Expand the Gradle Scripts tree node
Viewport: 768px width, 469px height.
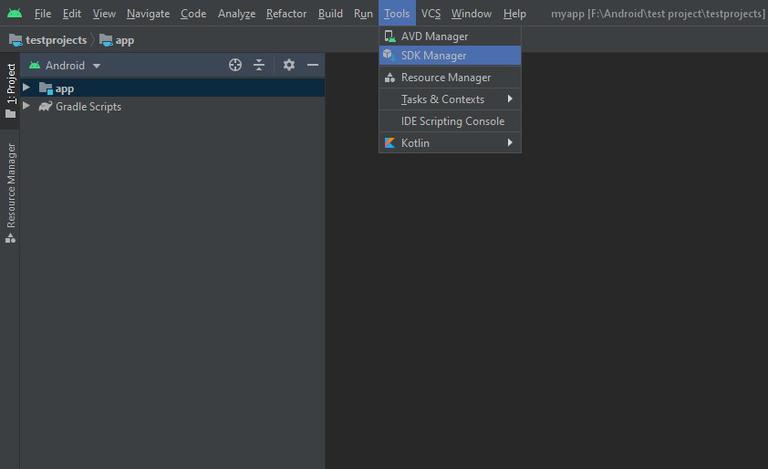coord(26,106)
